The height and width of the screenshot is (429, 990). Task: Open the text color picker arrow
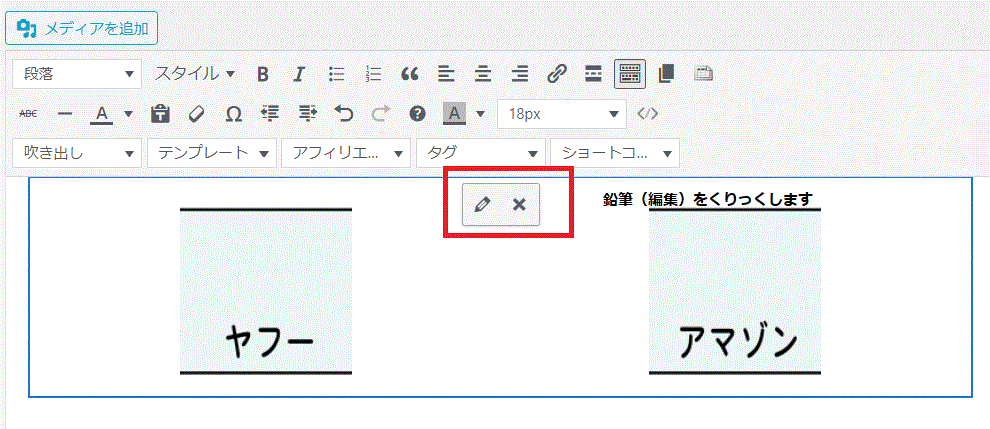pyautogui.click(x=128, y=114)
